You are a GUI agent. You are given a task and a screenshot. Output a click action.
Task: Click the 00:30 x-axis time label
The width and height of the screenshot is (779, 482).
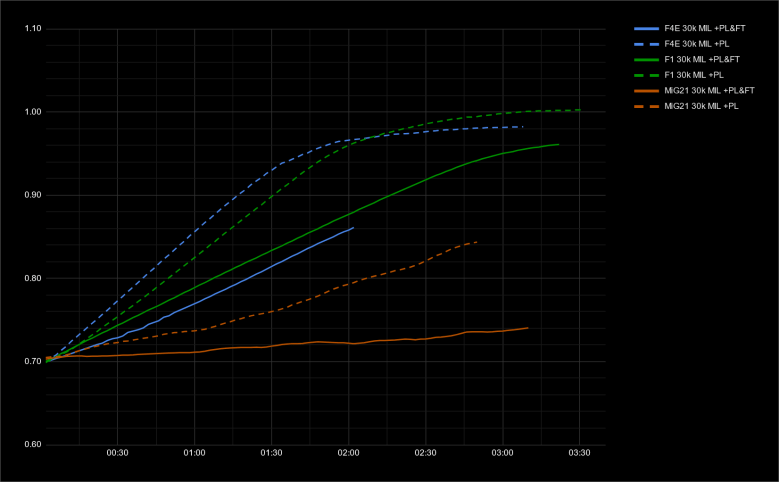[x=118, y=453]
